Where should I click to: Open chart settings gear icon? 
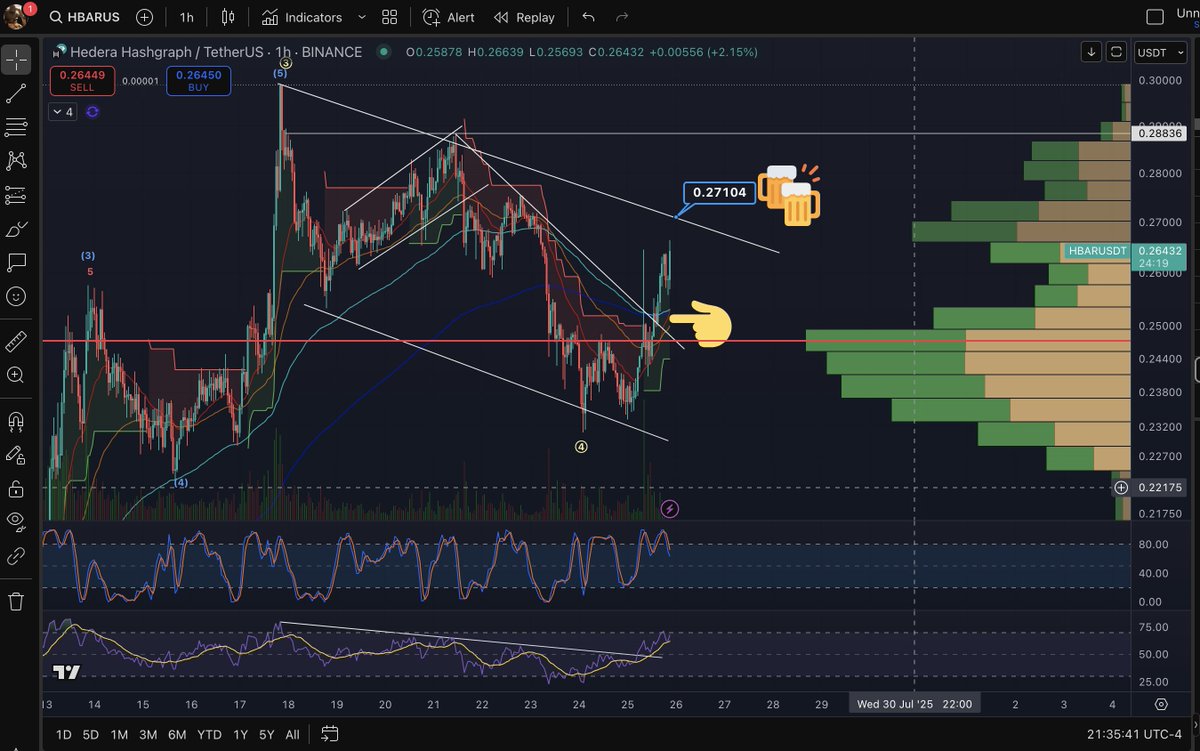pos(1160,704)
